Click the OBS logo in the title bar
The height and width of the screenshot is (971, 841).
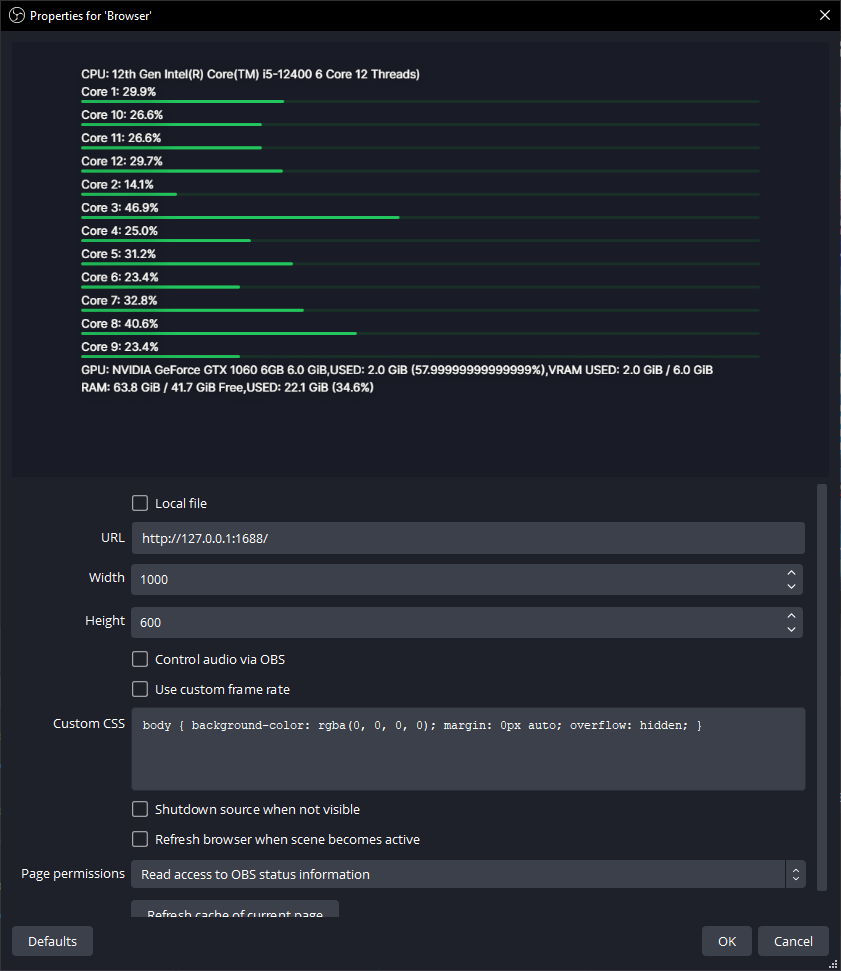point(18,15)
